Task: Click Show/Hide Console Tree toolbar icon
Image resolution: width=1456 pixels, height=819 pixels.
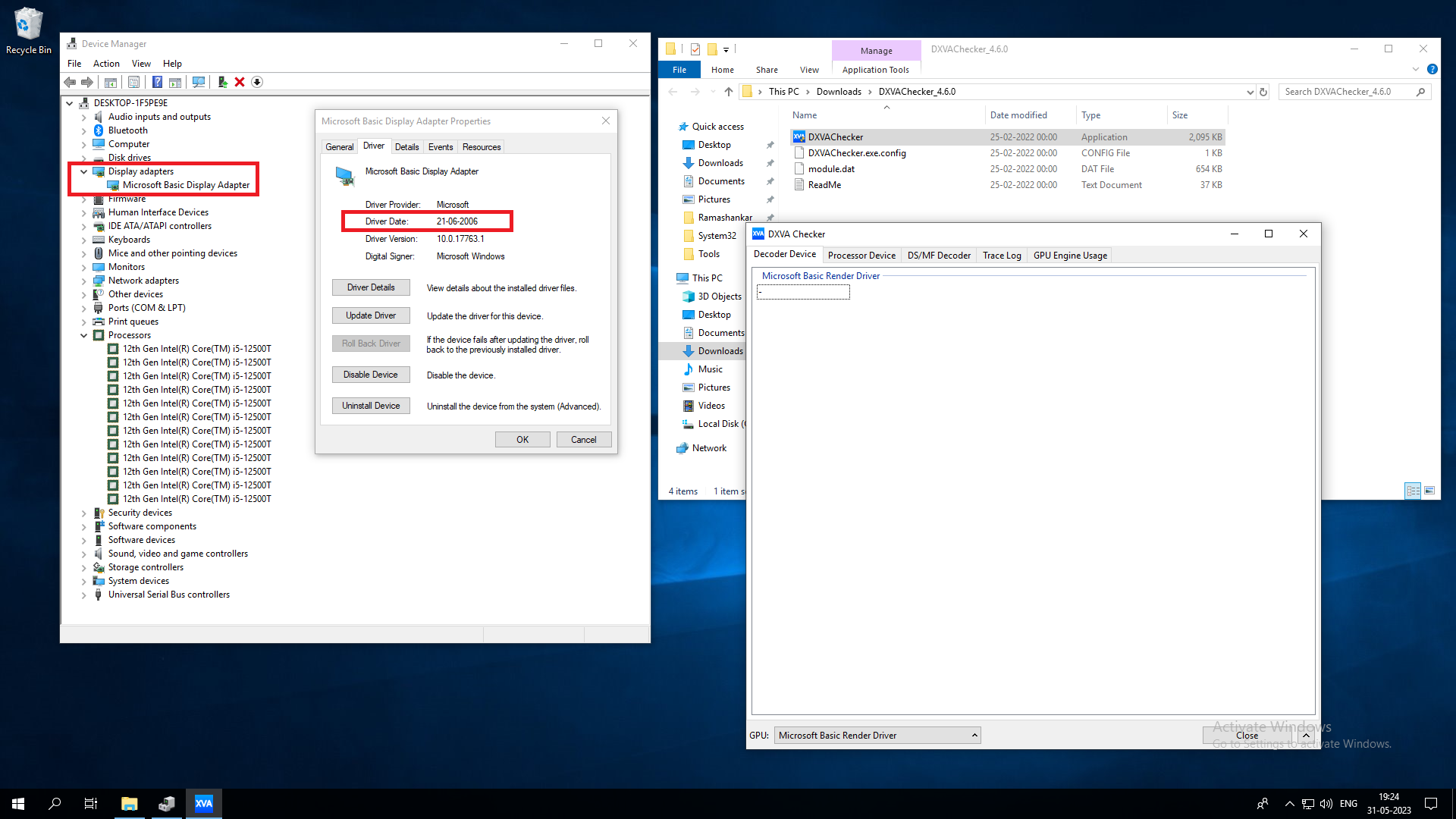Action: pyautogui.click(x=111, y=82)
